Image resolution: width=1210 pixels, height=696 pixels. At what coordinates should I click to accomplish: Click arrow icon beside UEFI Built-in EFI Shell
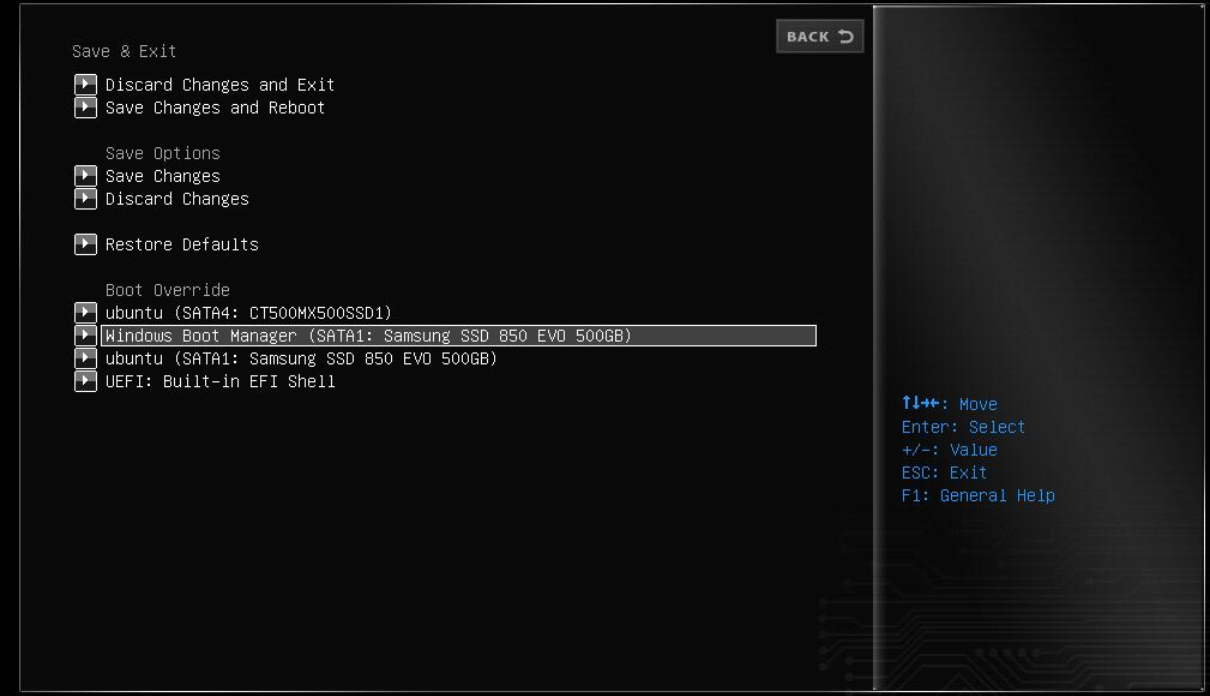click(x=86, y=381)
